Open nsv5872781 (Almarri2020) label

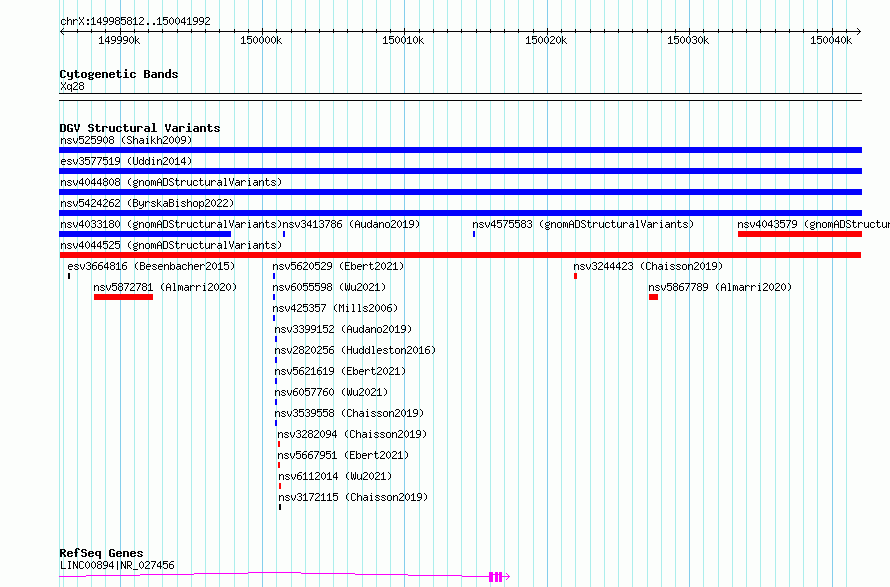pyautogui.click(x=165, y=287)
